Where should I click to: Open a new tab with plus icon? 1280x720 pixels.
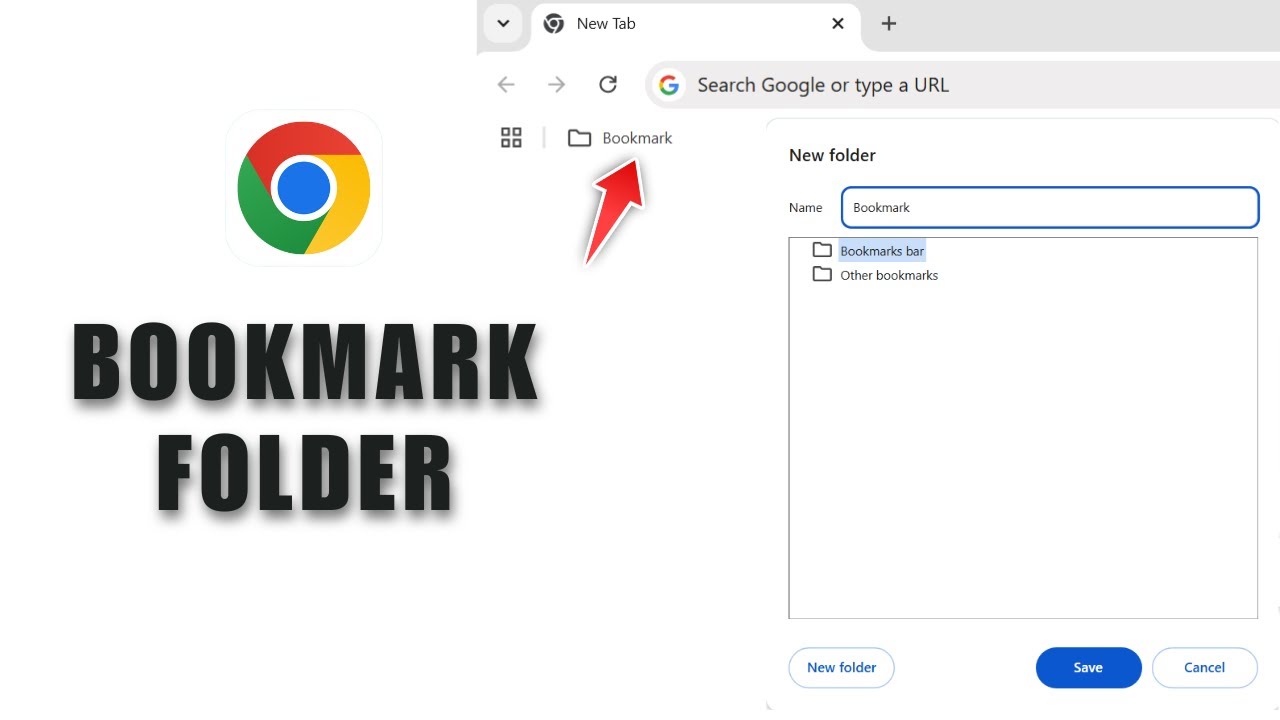[x=889, y=23]
